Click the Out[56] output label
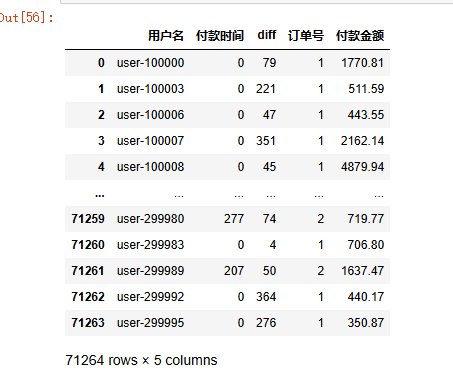 [27, 17]
